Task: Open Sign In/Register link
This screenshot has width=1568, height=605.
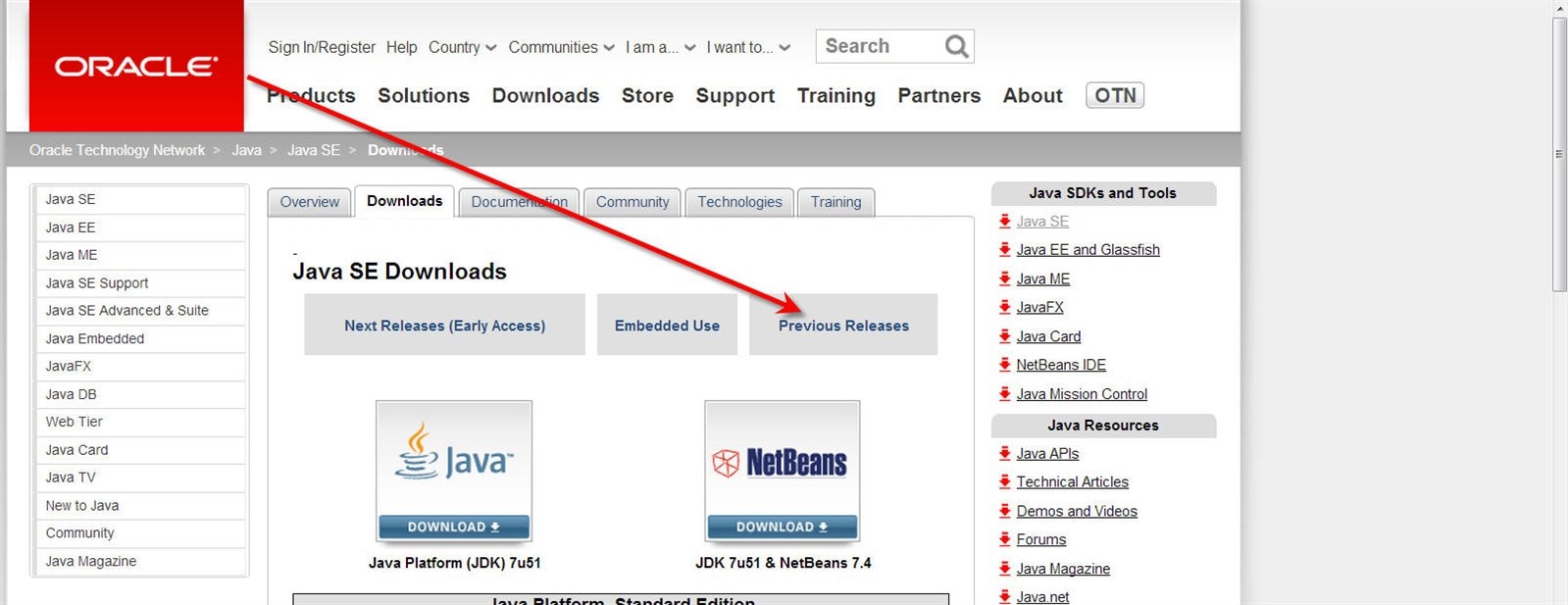Action: [322, 47]
